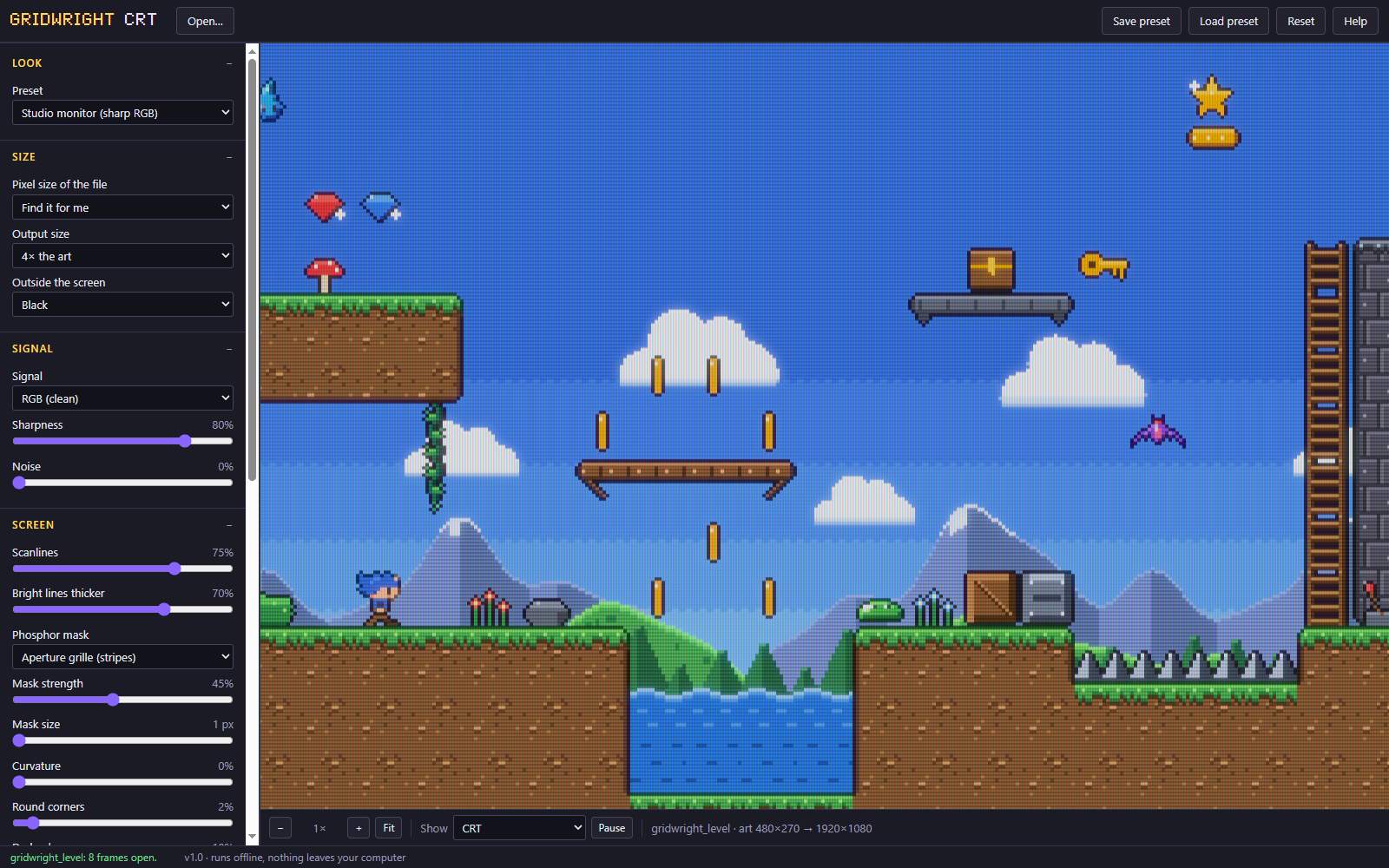Click Load preset
Viewport: 1389px width, 868px height.
(1228, 21)
